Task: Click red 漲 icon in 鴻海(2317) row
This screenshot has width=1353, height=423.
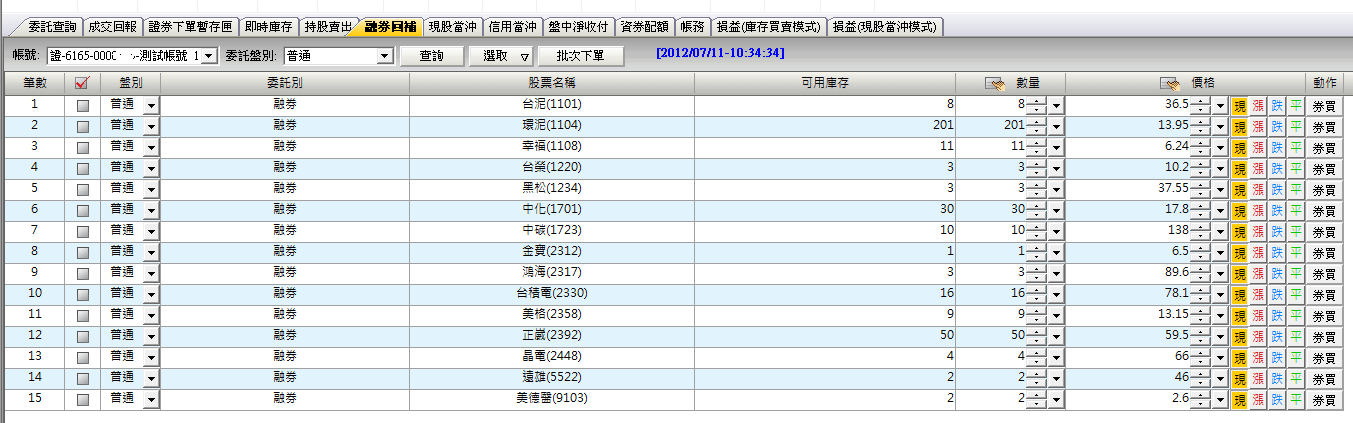Action: pos(1258,273)
